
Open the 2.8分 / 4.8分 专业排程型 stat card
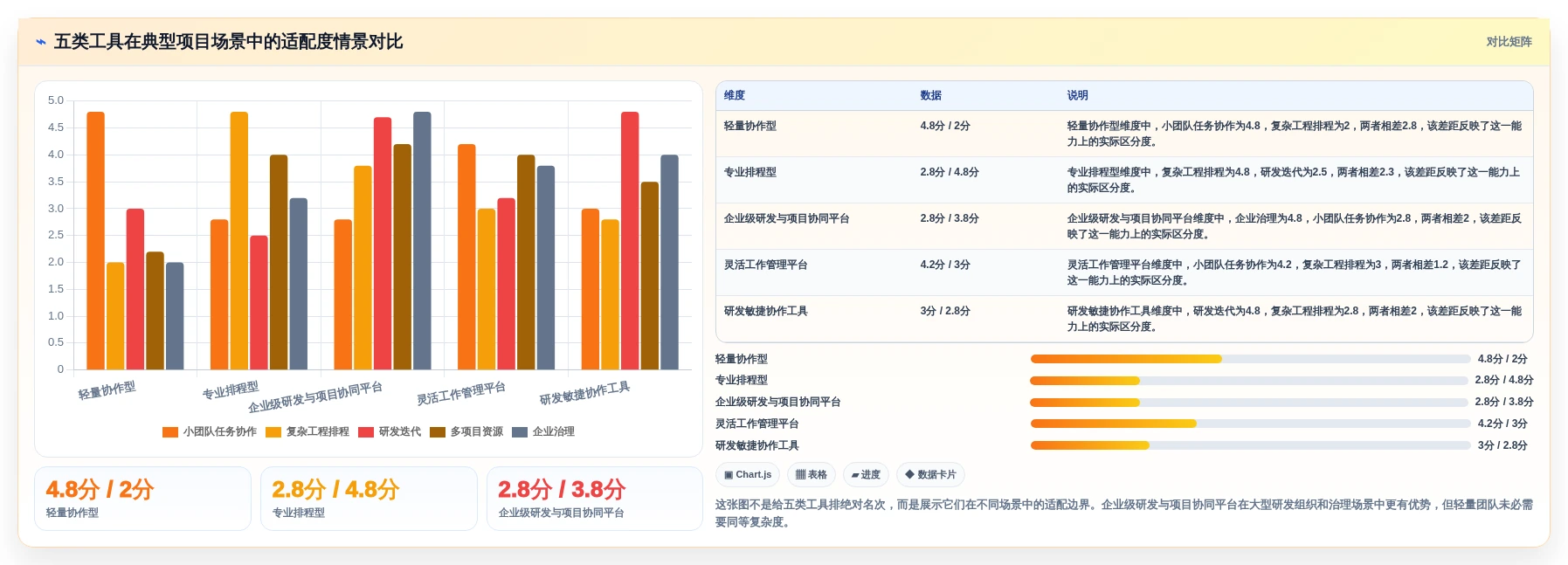point(369,499)
